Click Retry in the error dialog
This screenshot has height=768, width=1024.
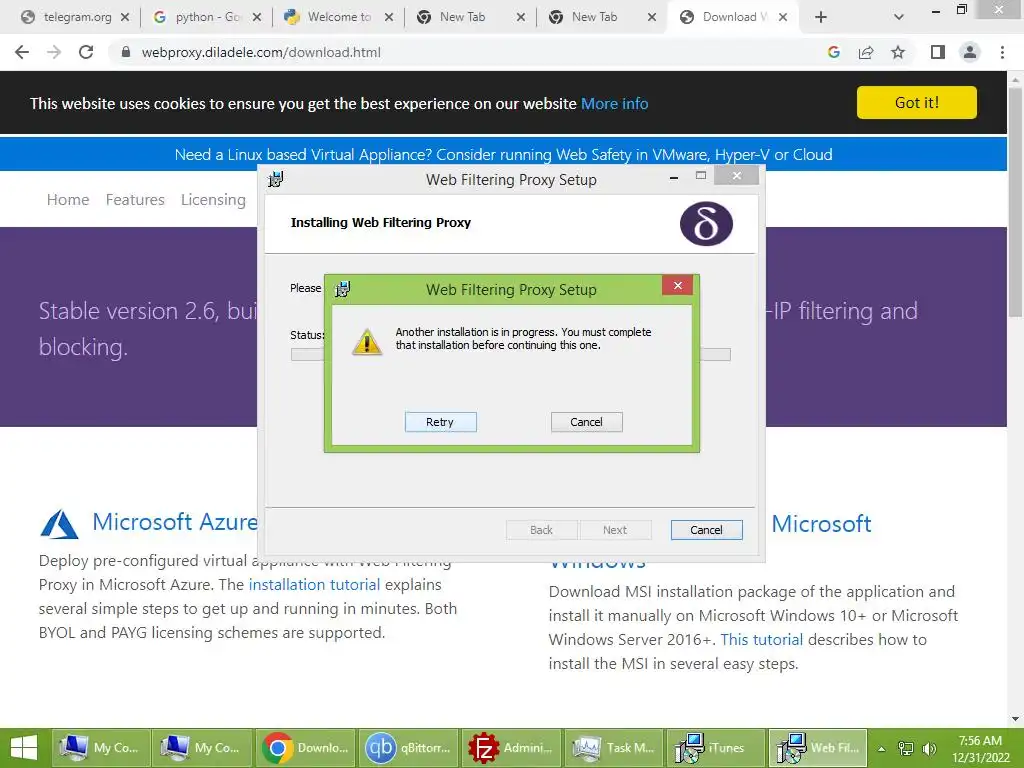(440, 422)
